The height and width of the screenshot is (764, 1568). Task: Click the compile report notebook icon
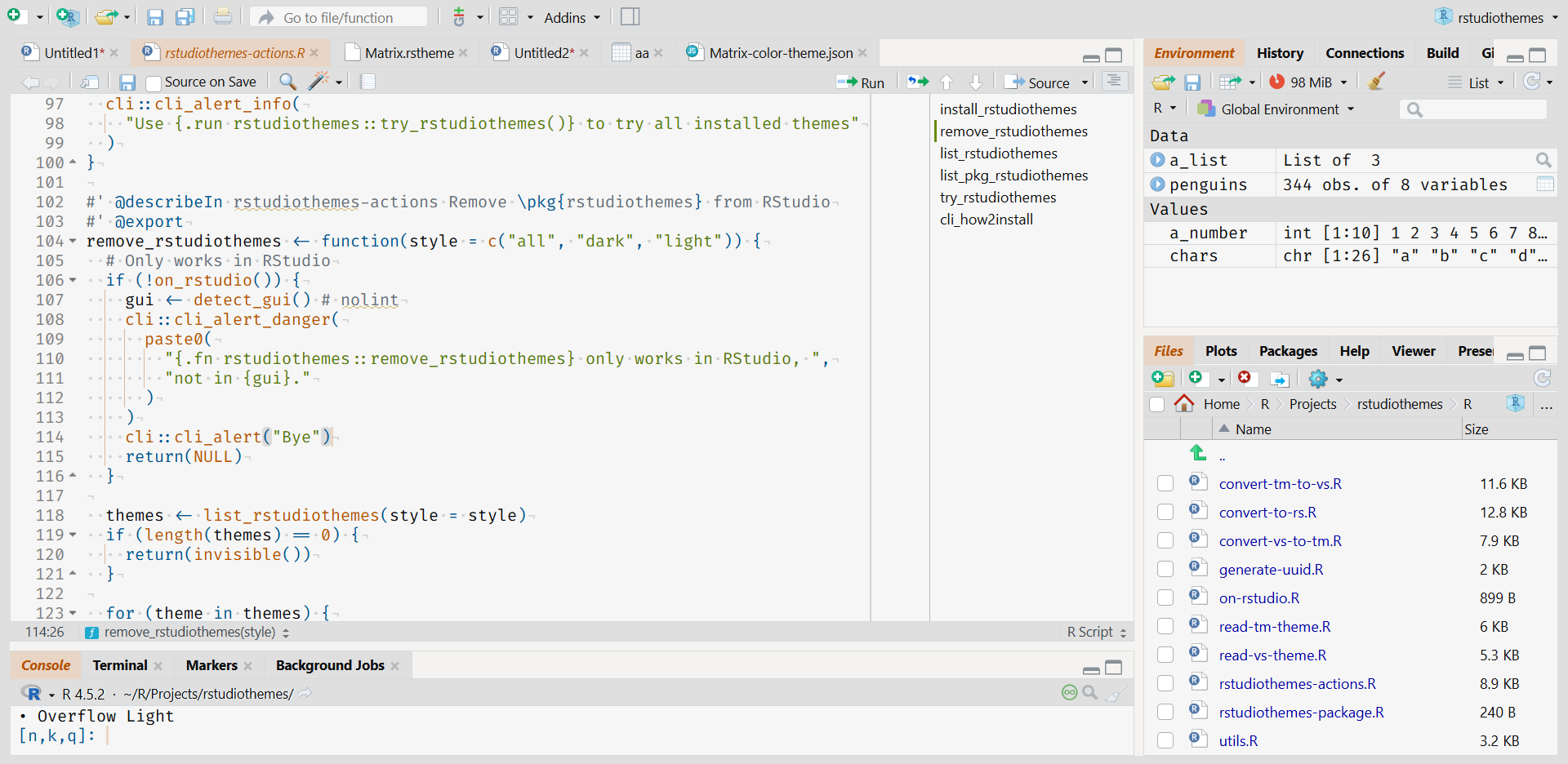(x=367, y=82)
